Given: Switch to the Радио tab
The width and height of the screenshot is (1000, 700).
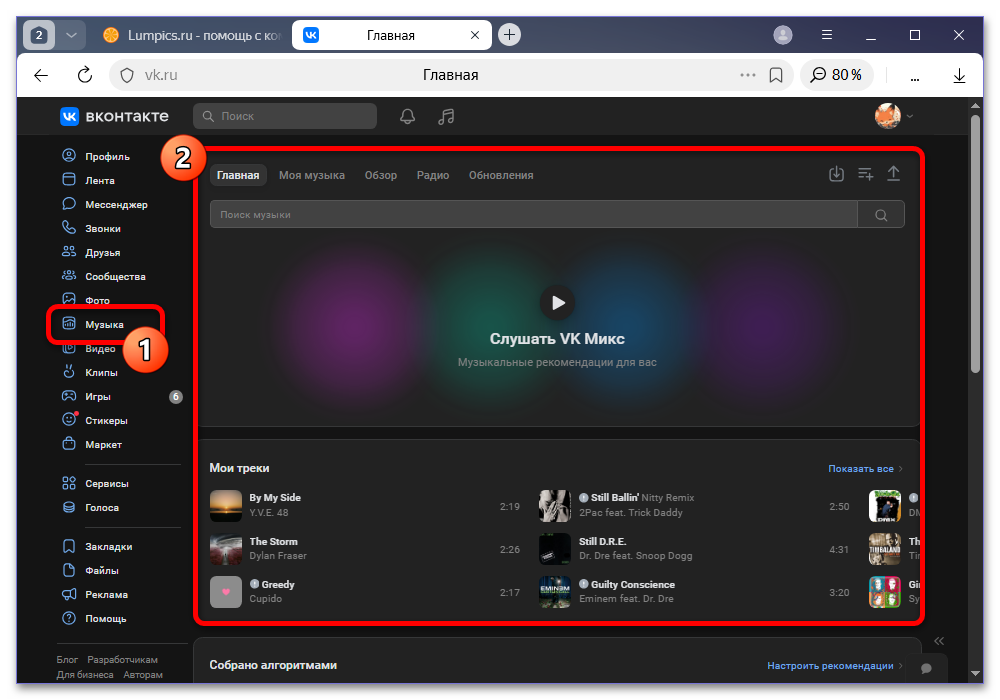Looking at the screenshot, I should (433, 175).
